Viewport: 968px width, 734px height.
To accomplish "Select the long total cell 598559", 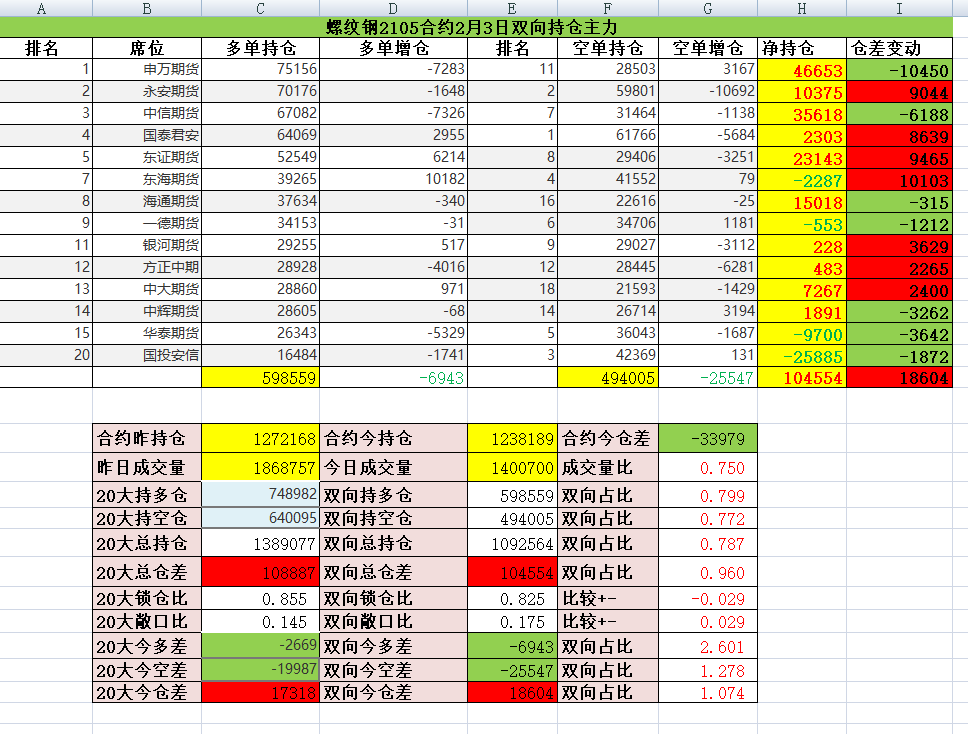I will (261, 378).
